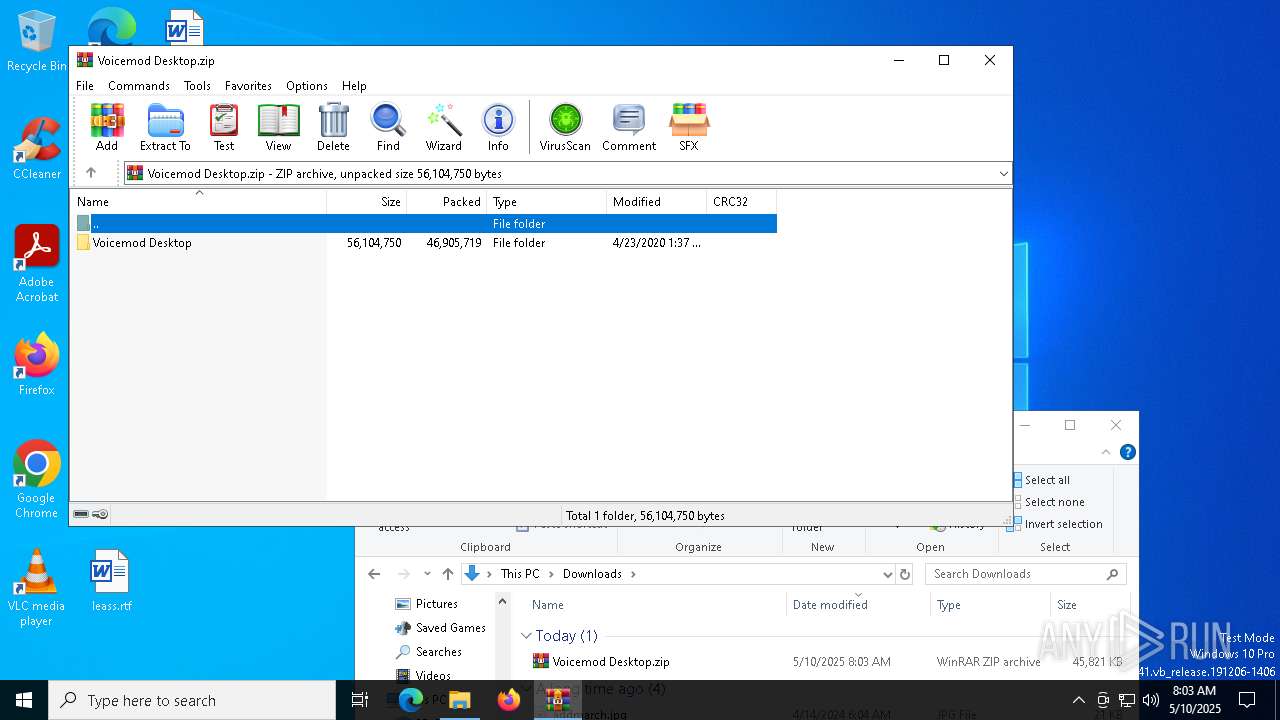Open Firefox from the taskbar
The image size is (1280, 720).
tap(509, 700)
